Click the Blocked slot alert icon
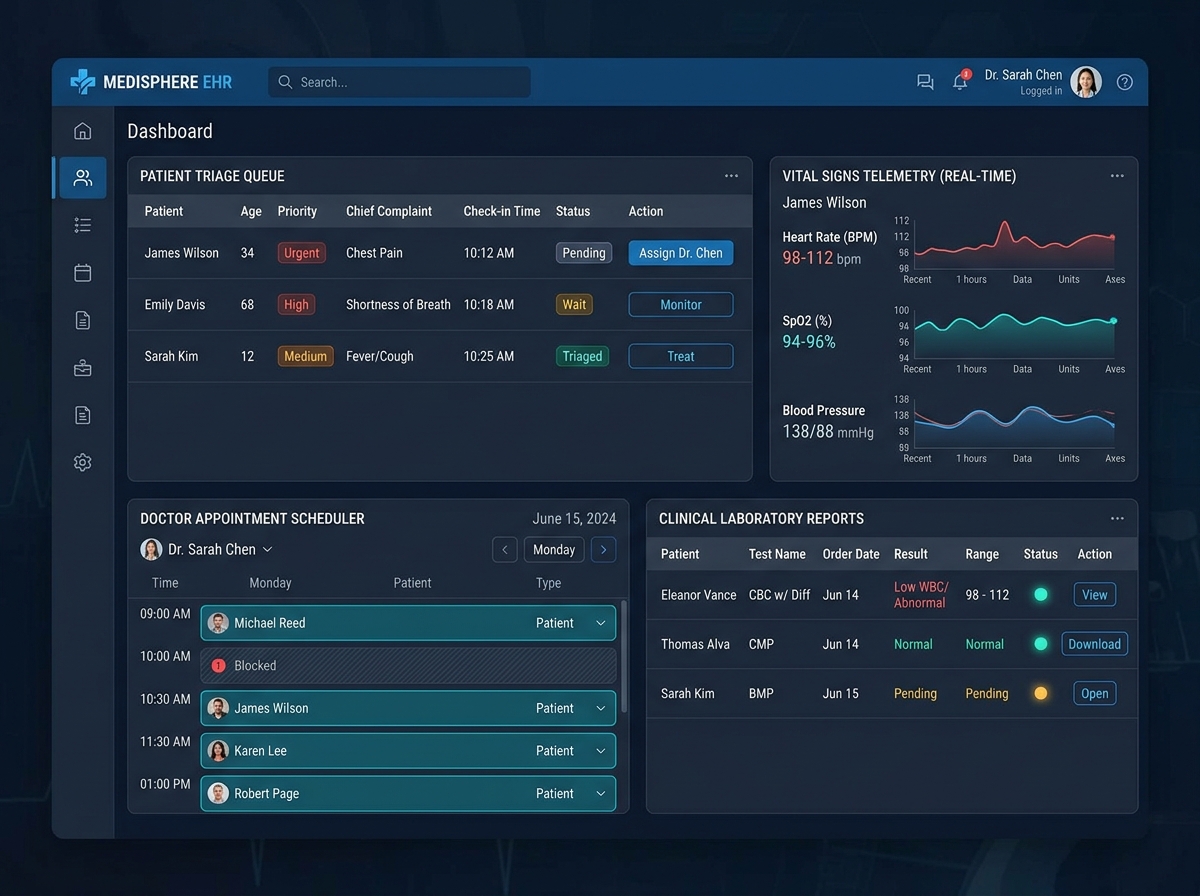1200x896 pixels. coord(219,665)
